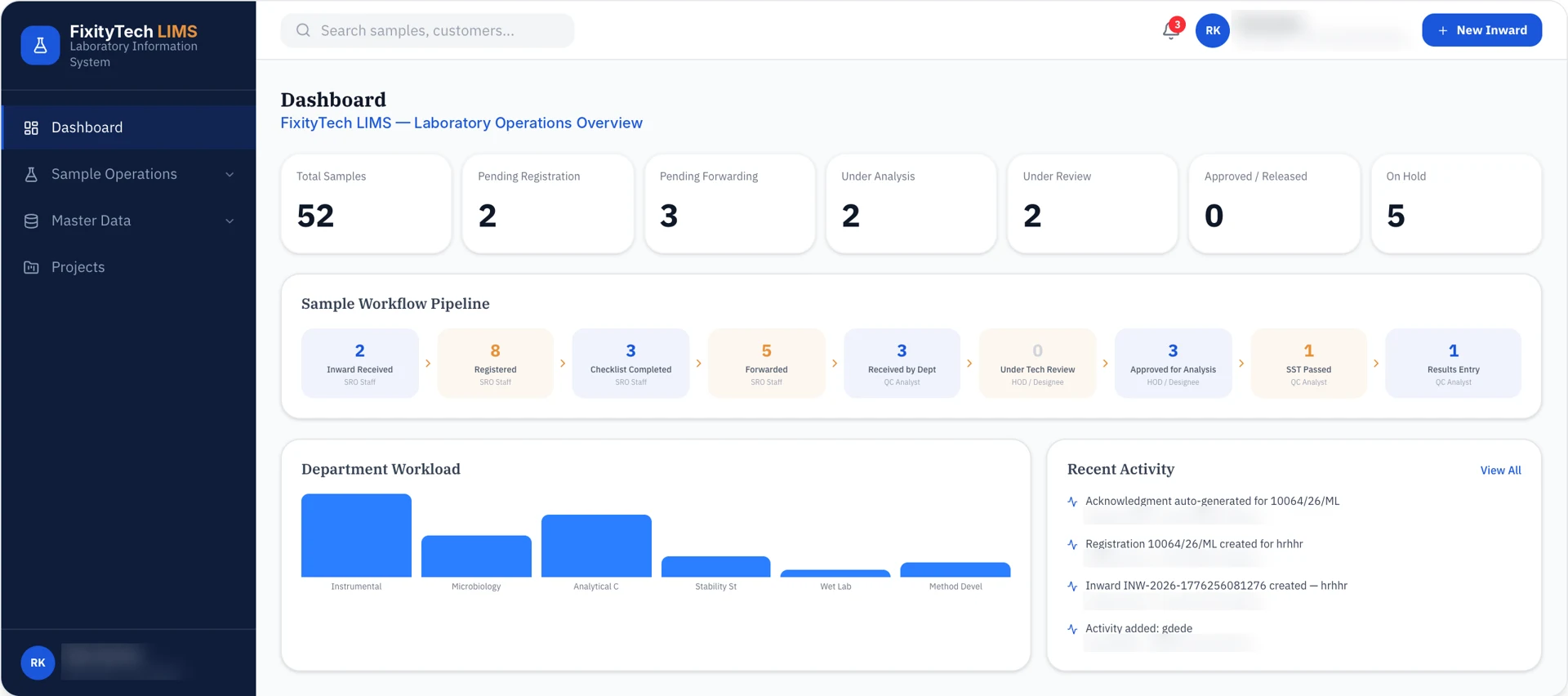The image size is (1568, 696).
Task: Click activity icon beside Registration 10064/26/ML entry
Action: (x=1072, y=544)
